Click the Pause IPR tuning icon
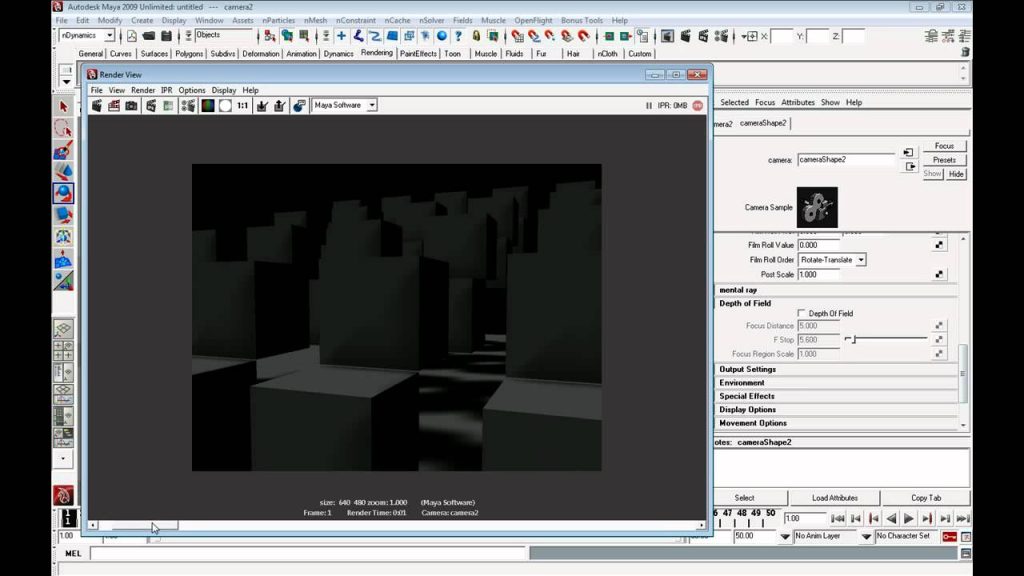Viewport: 1024px width, 576px height. tap(648, 105)
